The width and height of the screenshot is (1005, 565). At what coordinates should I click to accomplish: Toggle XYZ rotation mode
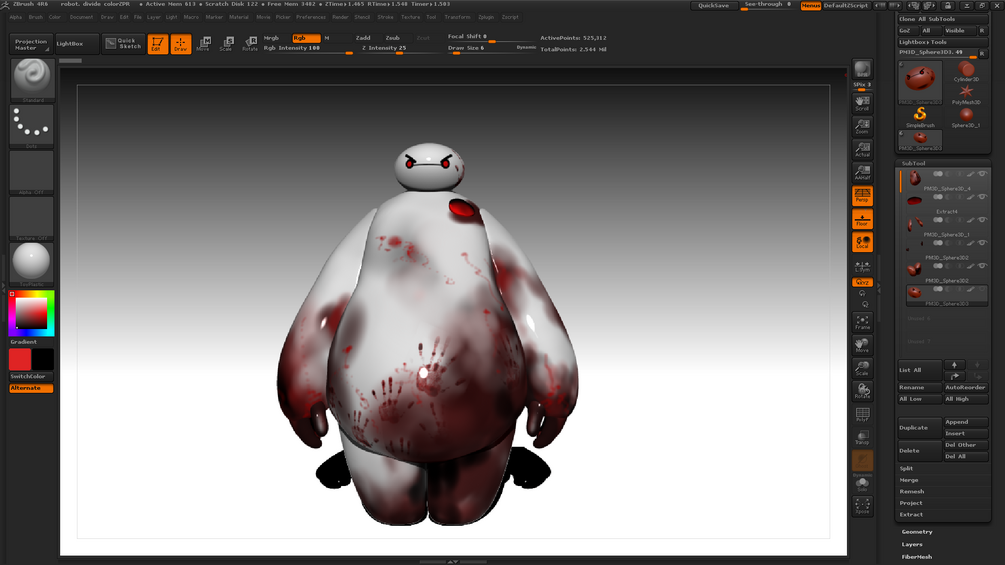click(x=862, y=282)
